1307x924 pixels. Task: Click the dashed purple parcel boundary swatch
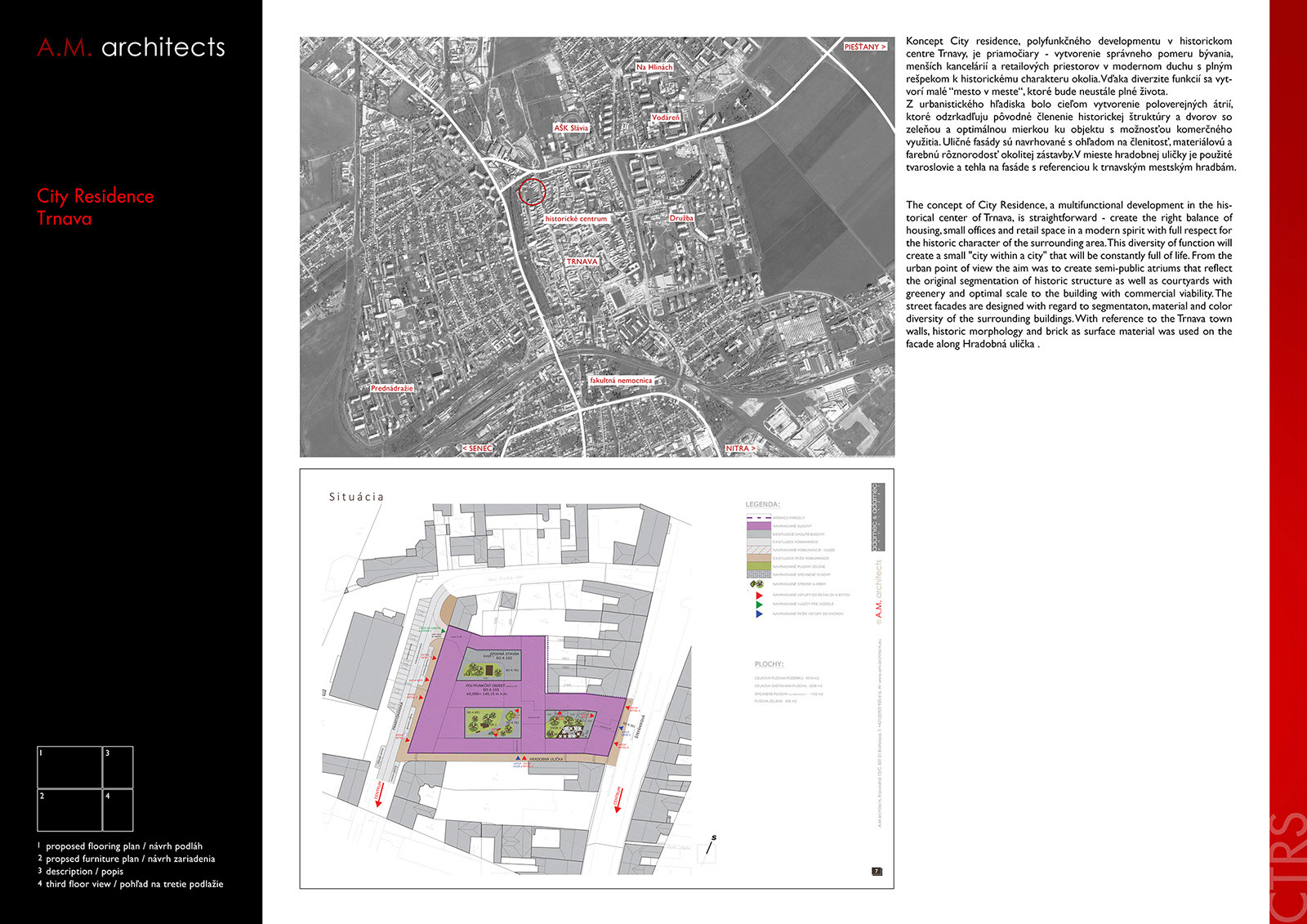point(759,518)
